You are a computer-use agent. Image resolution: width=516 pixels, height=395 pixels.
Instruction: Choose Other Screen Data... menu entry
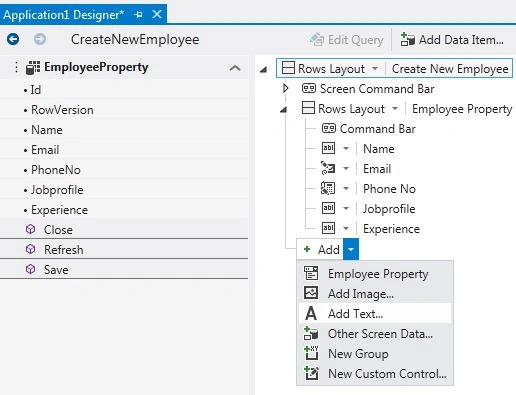click(x=375, y=333)
